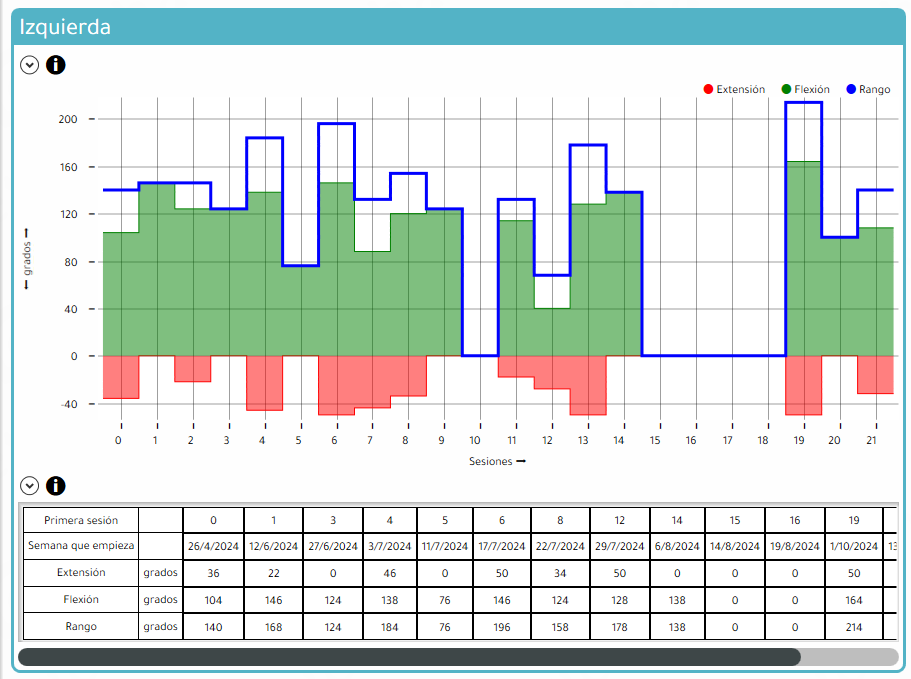Click Rango value 140
911x679 pixels.
[x=213, y=627]
